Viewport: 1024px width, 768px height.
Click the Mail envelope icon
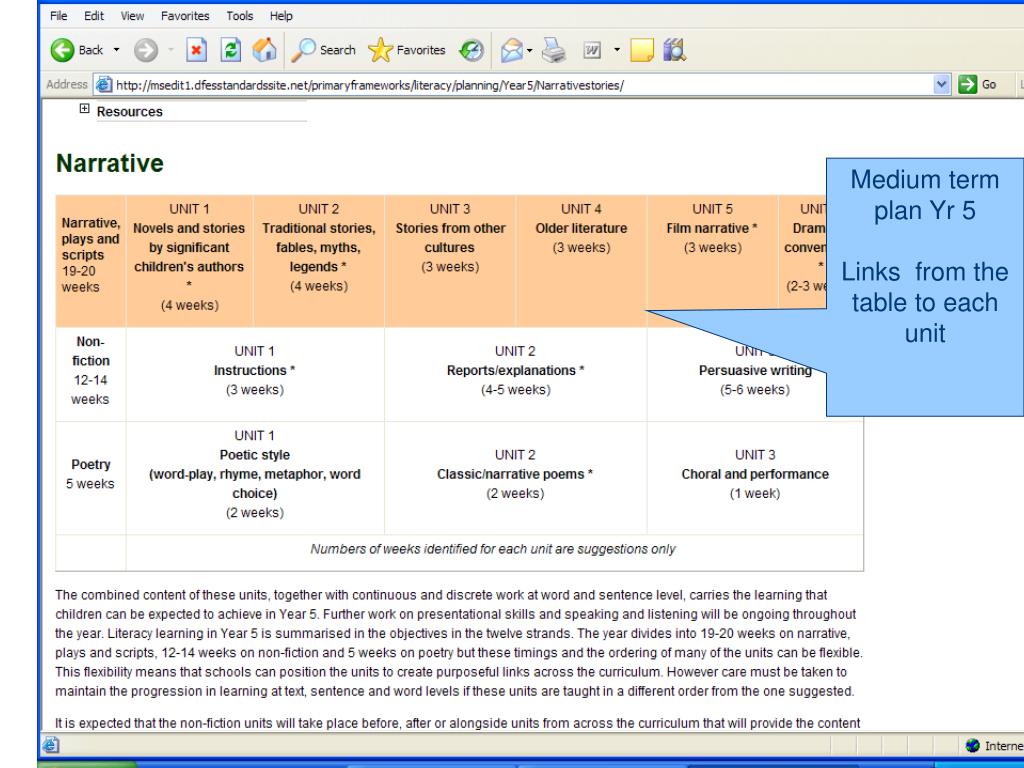tap(512, 50)
